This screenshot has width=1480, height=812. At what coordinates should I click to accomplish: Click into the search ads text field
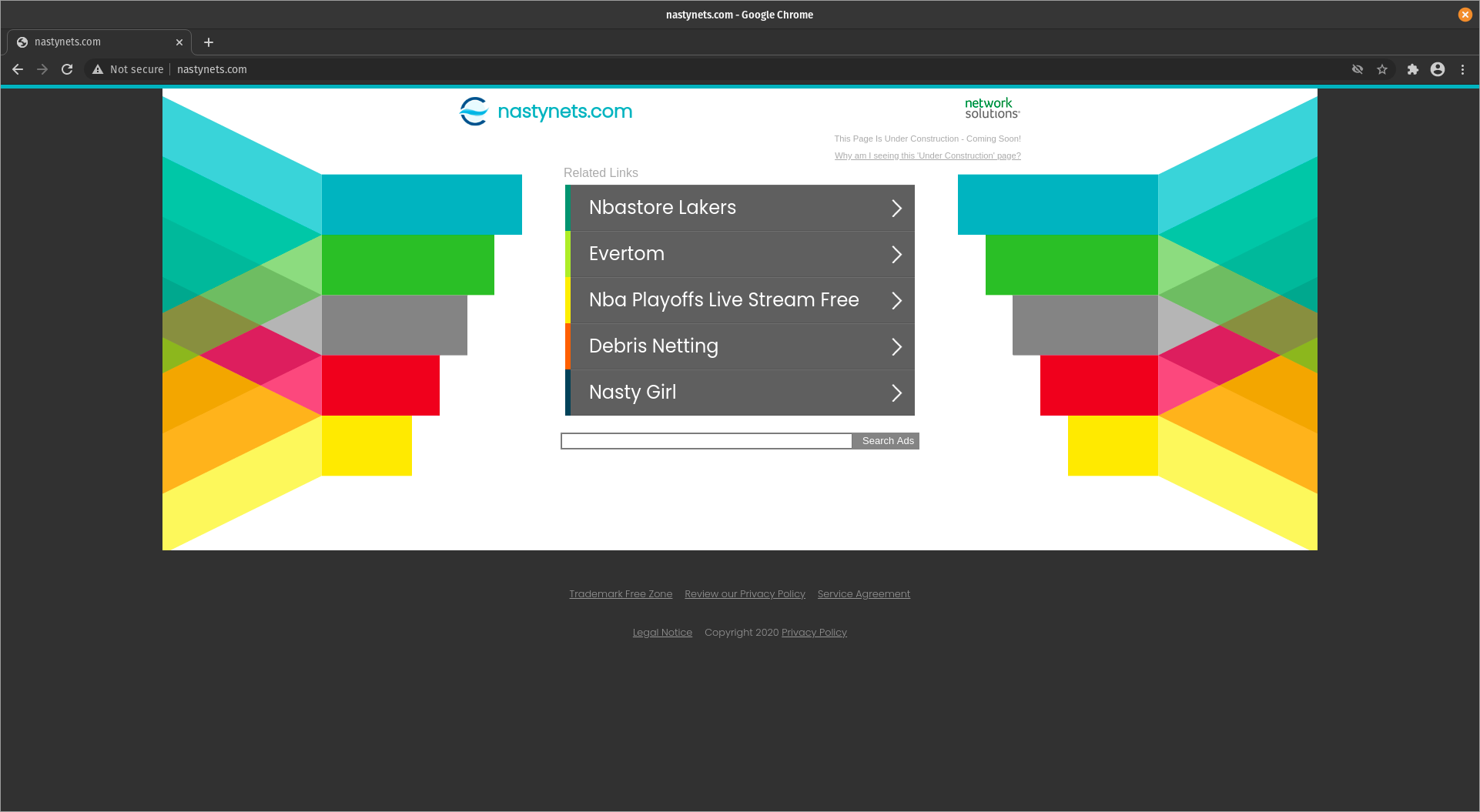click(707, 441)
